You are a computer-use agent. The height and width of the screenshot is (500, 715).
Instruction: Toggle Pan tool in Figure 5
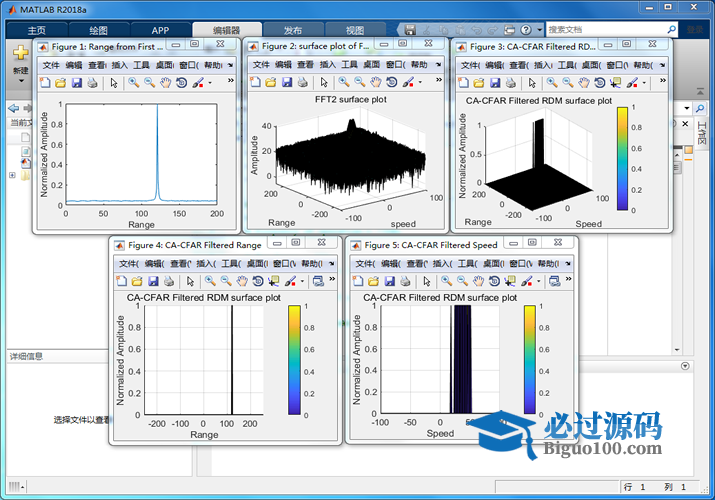click(478, 281)
